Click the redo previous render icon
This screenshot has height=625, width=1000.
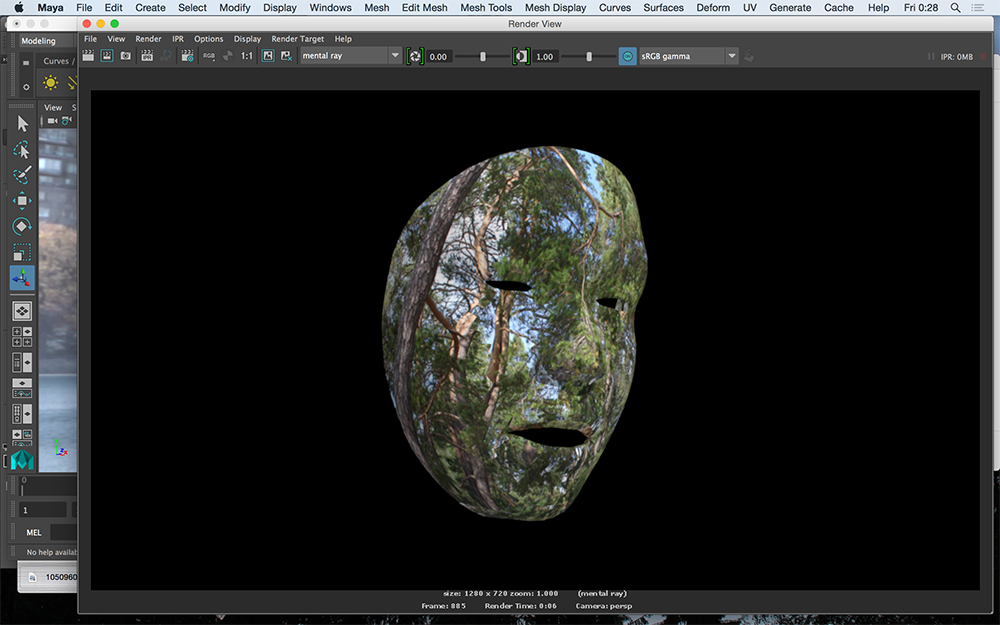tap(88, 56)
